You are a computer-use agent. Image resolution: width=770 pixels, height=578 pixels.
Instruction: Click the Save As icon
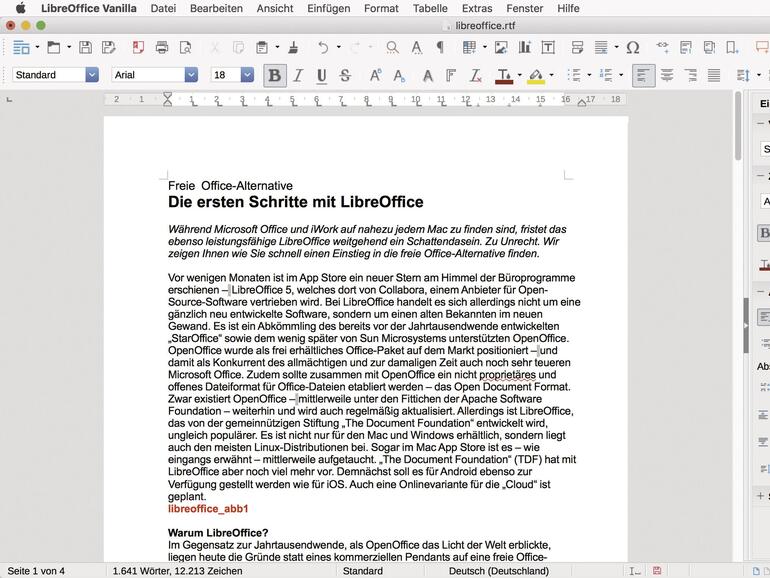click(108, 48)
